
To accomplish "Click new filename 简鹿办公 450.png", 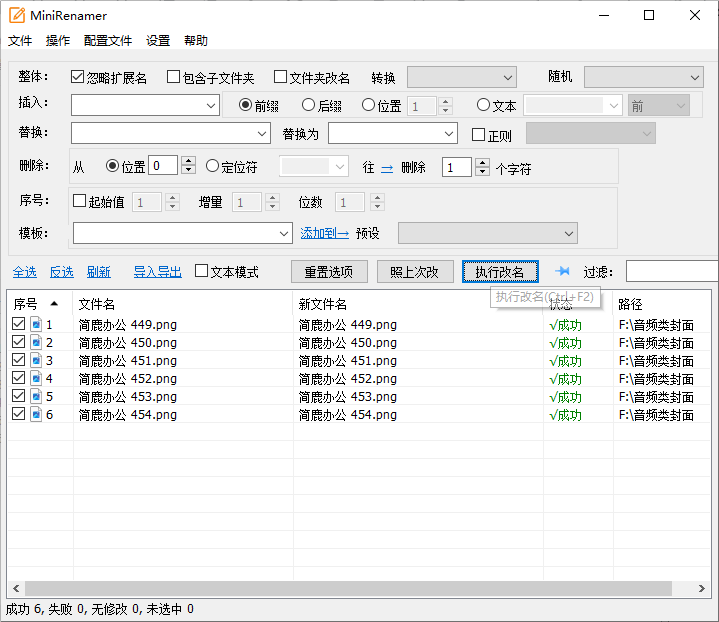I will point(348,343).
